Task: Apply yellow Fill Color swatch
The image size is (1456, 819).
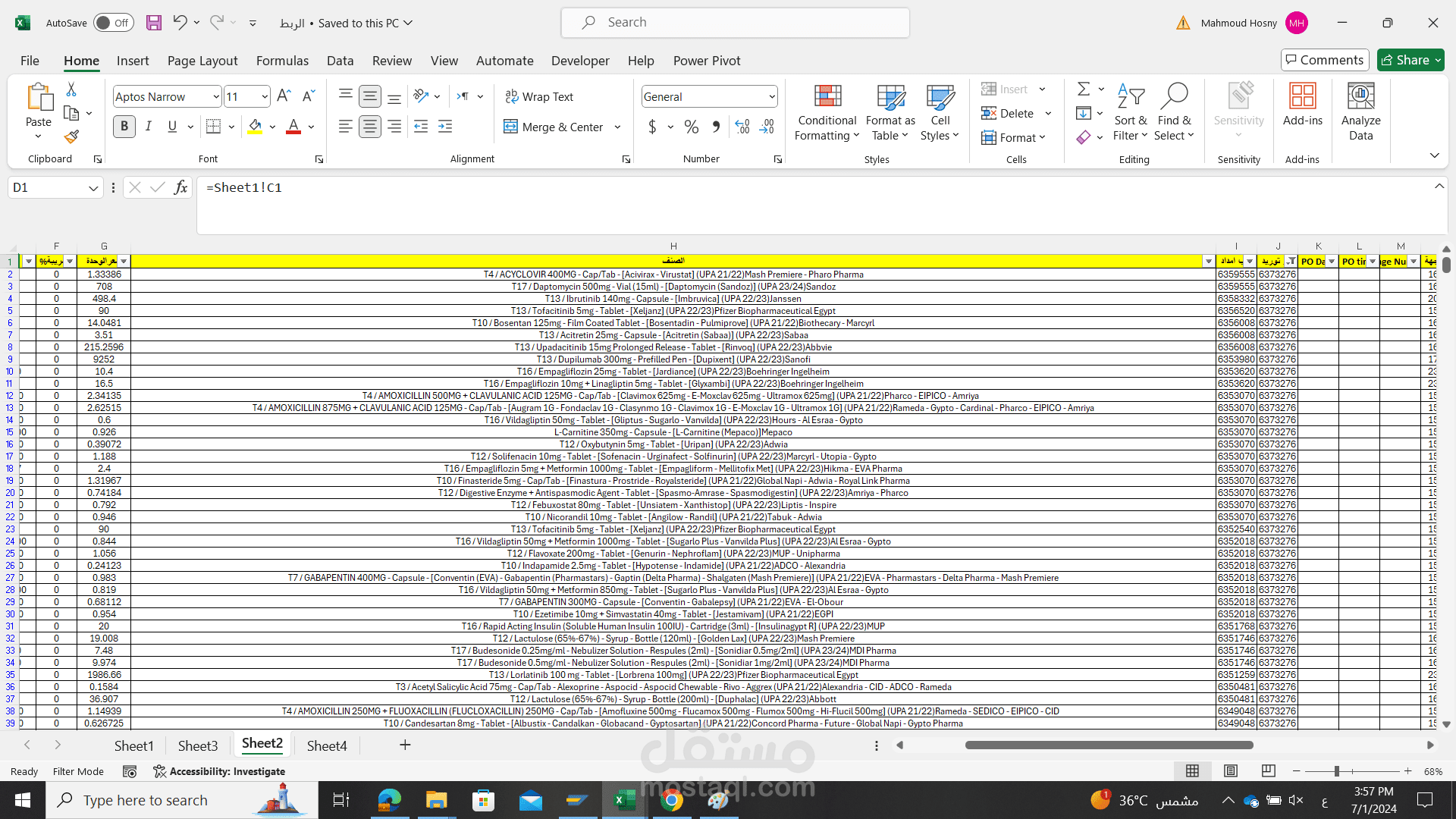Action: click(x=255, y=127)
